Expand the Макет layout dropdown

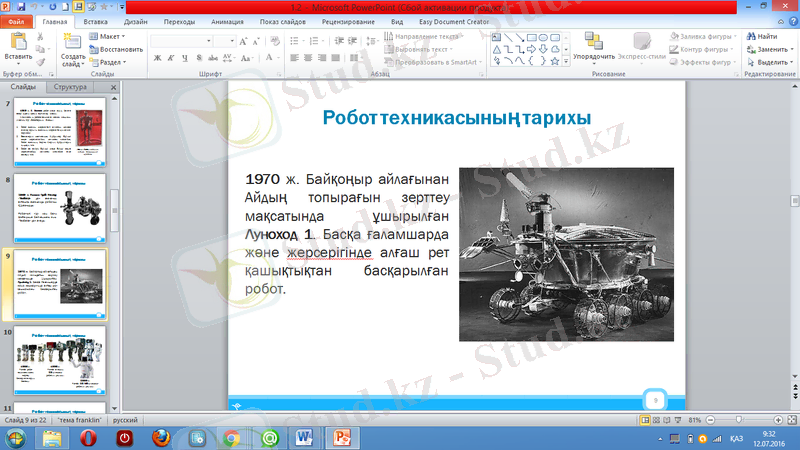point(110,37)
